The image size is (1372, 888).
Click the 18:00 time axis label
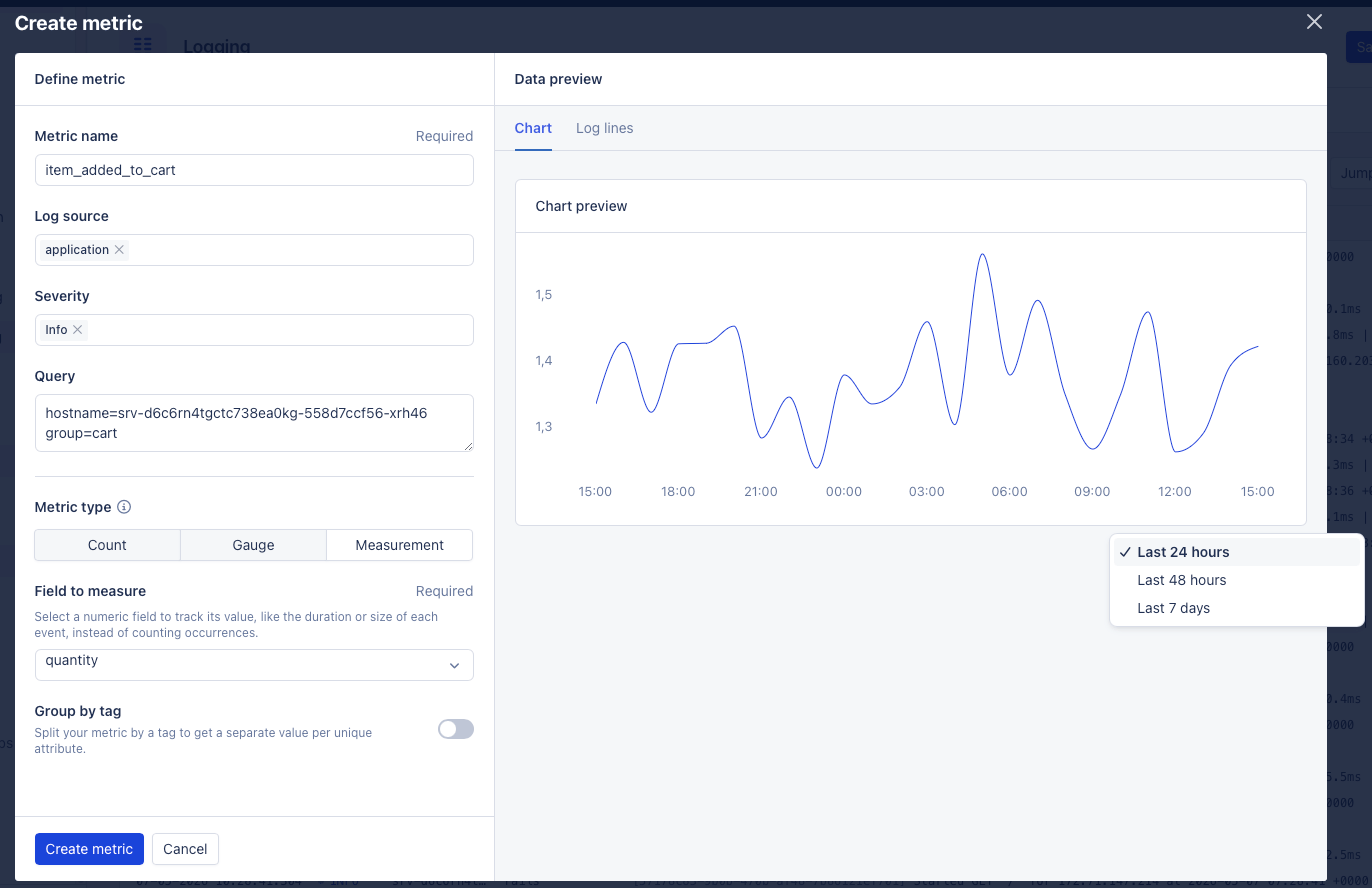[678, 491]
